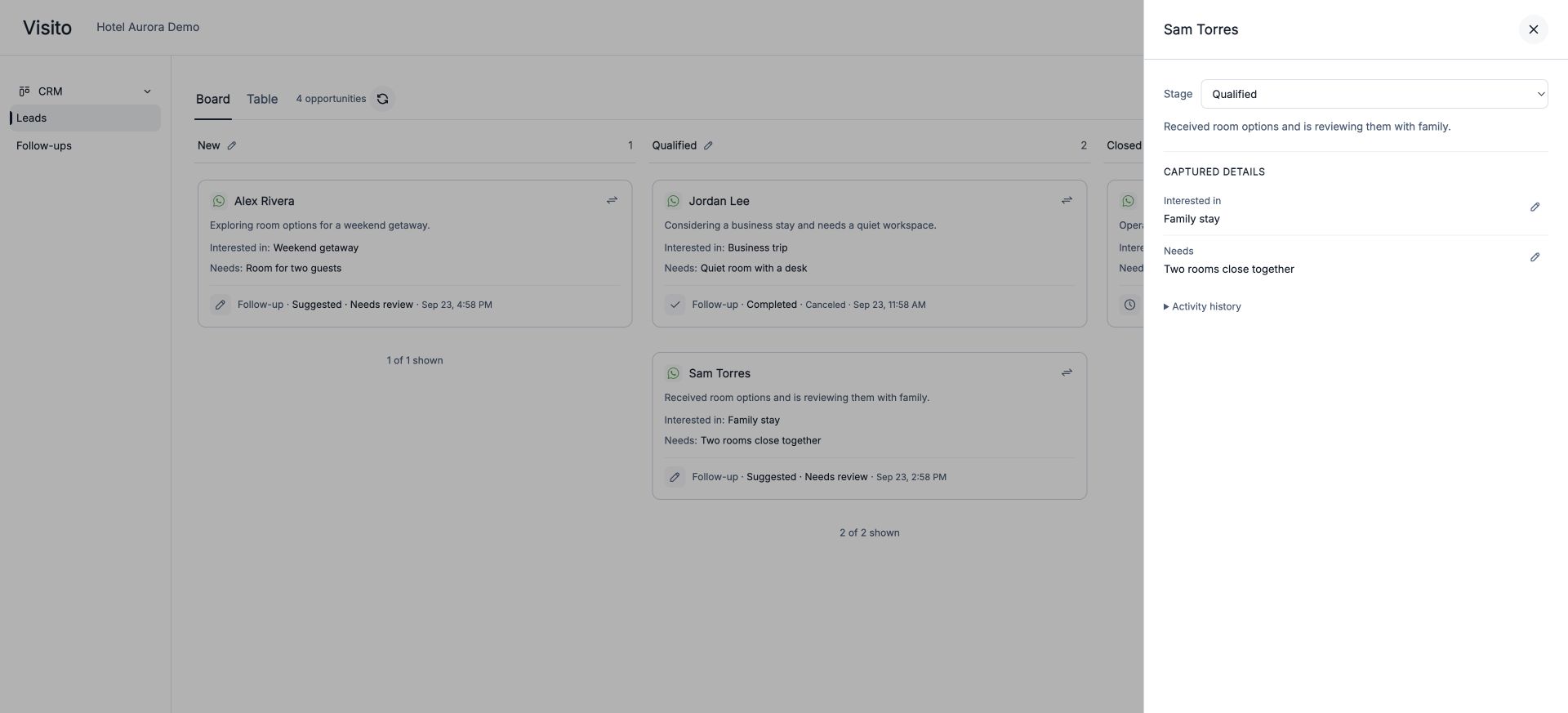Expand the Activity history section
The height and width of the screenshot is (713, 1568).
[x=1202, y=306]
